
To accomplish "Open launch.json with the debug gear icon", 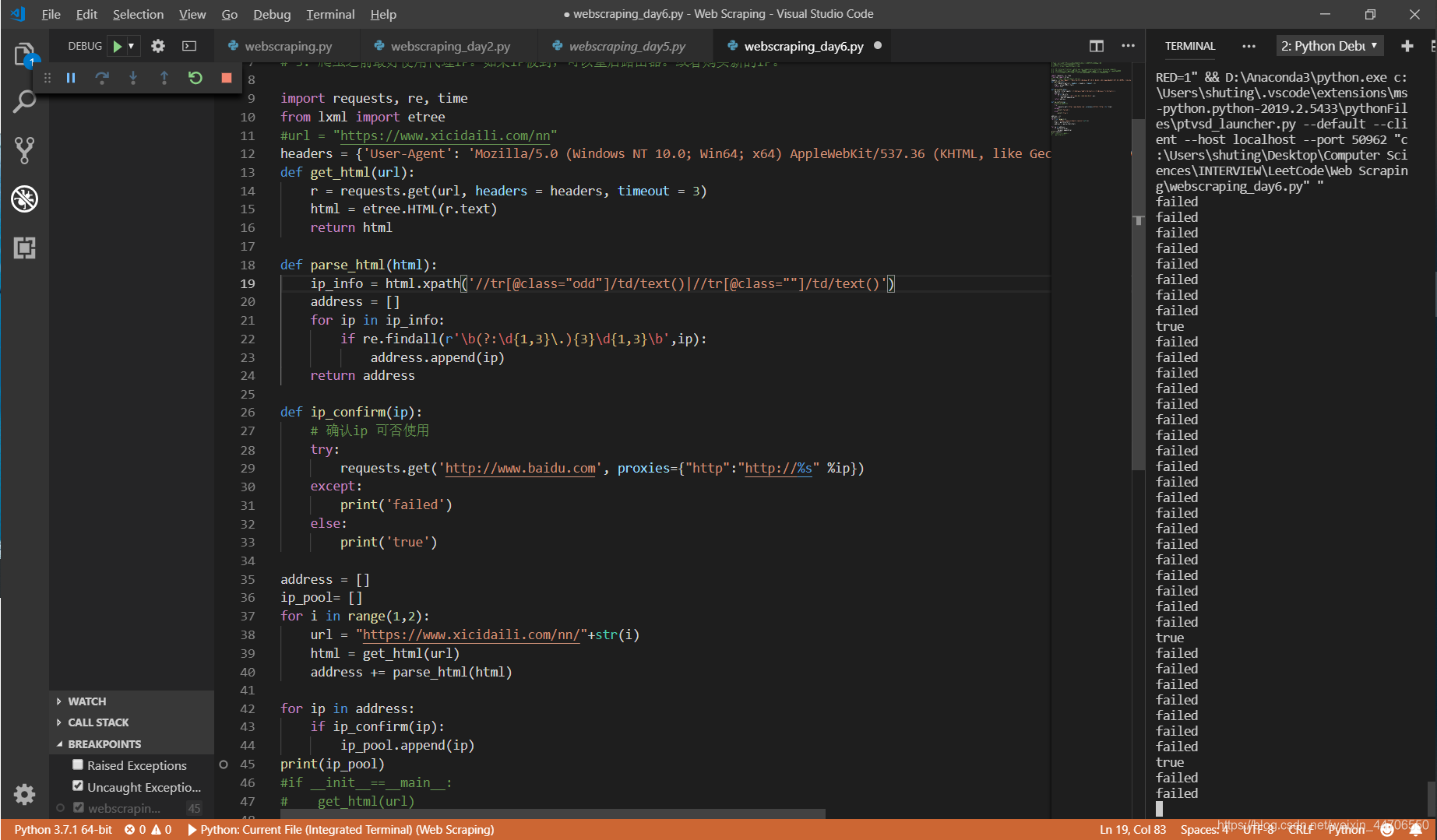I will (158, 46).
